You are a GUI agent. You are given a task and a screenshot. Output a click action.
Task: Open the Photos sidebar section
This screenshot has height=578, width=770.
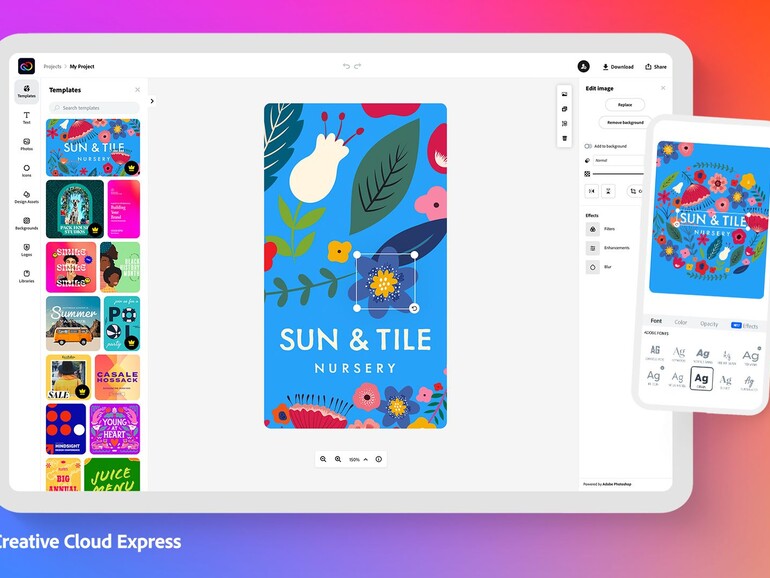(27, 144)
